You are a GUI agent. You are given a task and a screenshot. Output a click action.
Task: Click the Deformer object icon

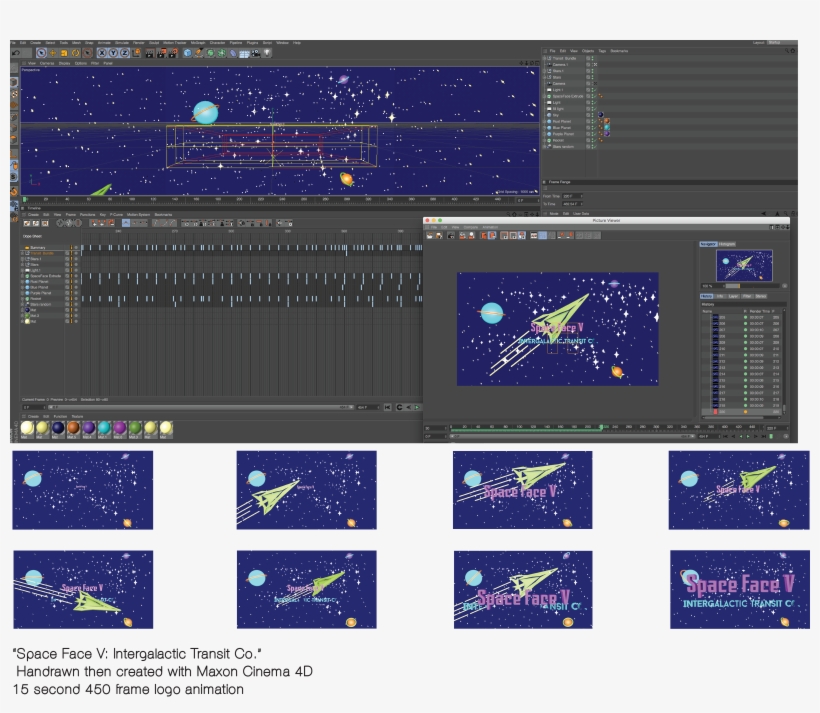click(x=233, y=53)
